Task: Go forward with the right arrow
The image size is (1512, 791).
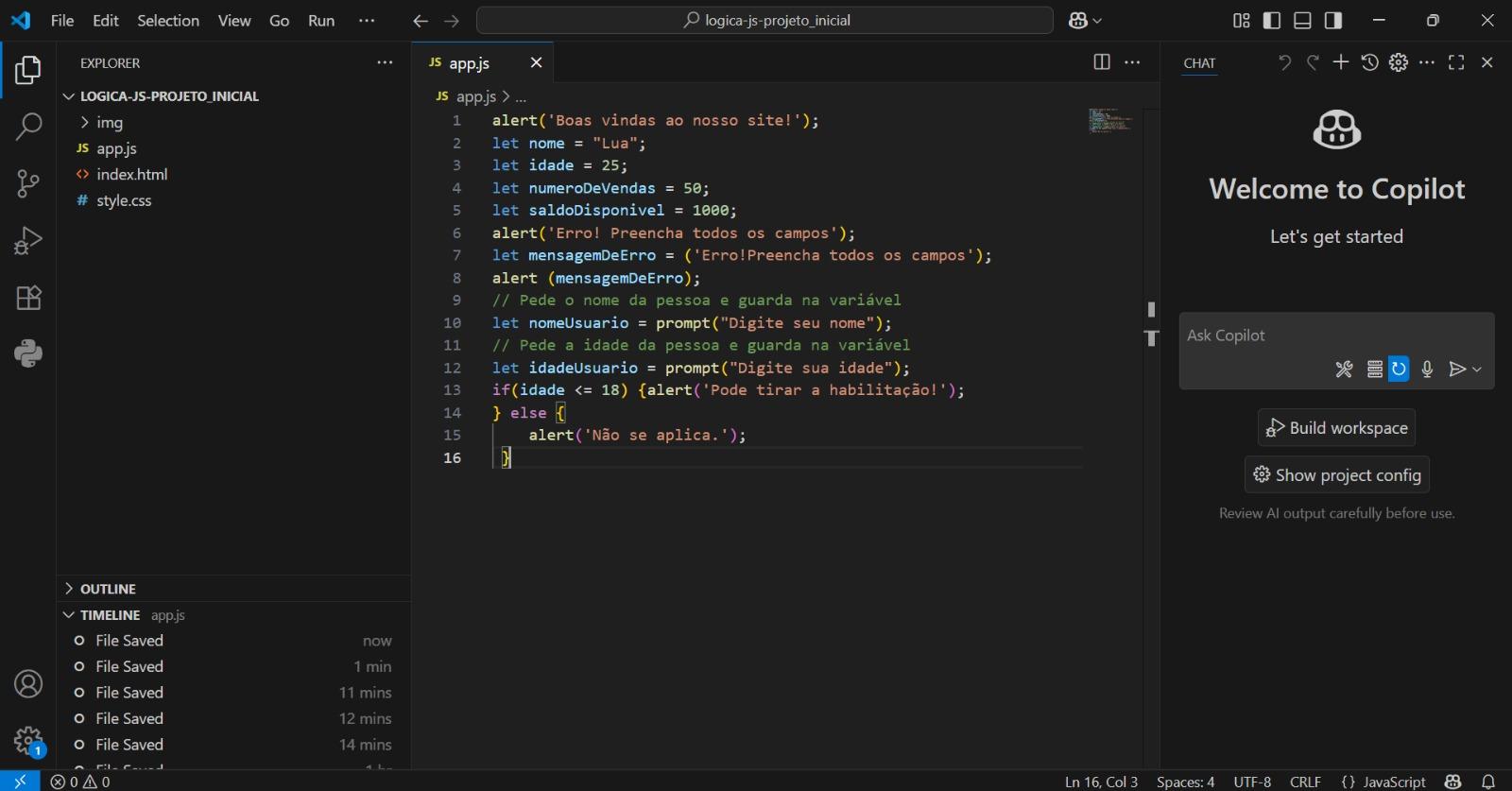Action: 452,21
